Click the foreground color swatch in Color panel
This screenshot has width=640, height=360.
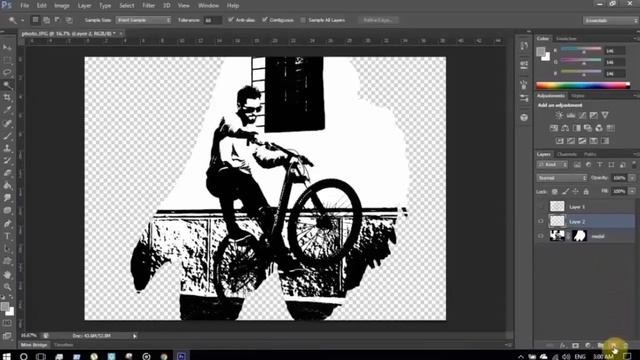tap(541, 51)
